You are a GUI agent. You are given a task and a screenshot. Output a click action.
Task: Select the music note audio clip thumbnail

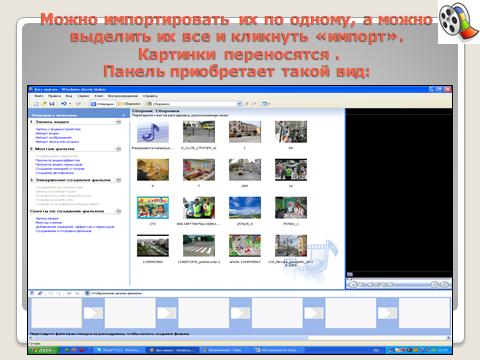pyautogui.click(x=153, y=132)
